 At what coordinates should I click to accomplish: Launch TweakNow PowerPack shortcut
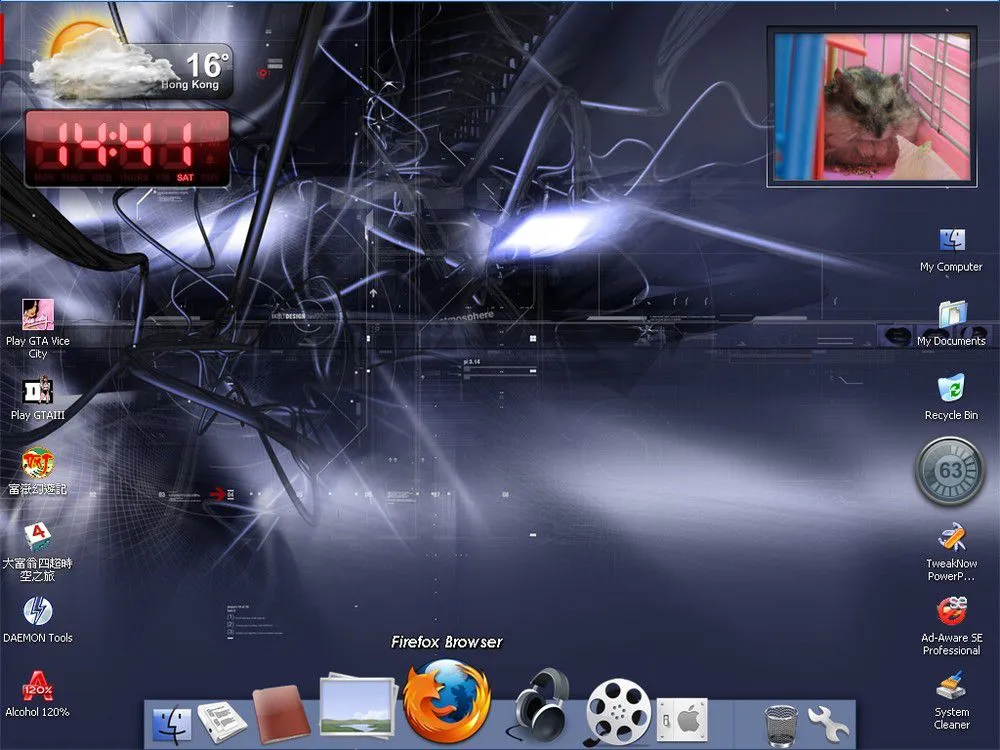(951, 539)
